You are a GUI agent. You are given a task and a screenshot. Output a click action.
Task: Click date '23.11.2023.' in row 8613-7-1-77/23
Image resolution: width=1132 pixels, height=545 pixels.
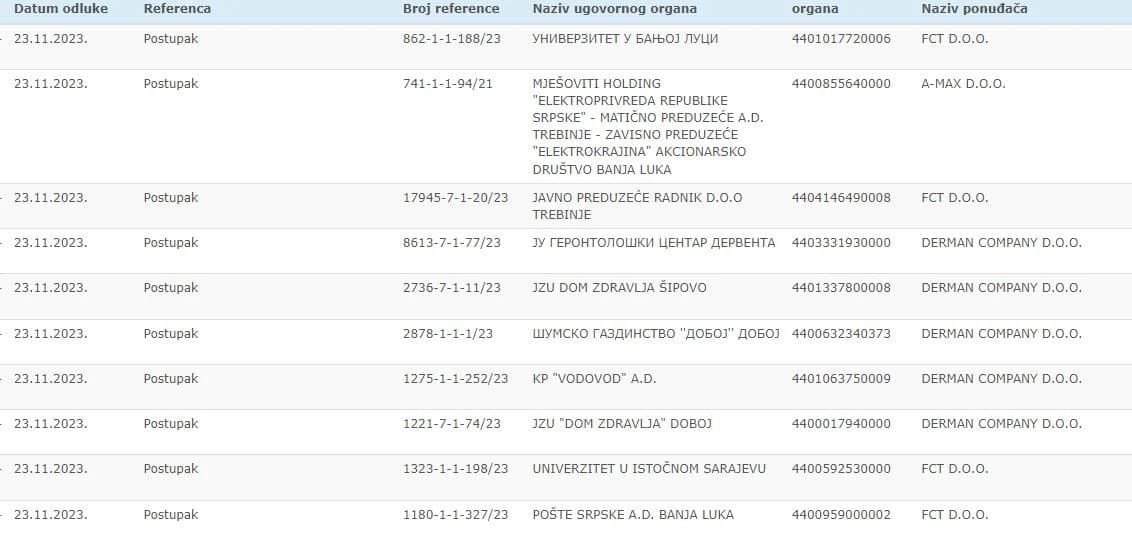[51, 243]
